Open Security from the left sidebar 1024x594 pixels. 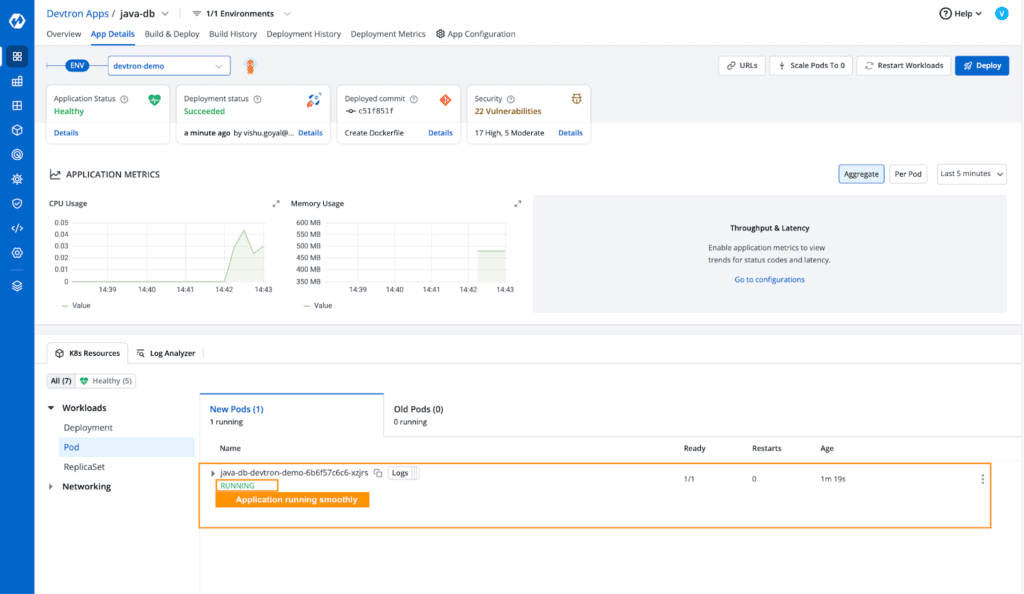pyautogui.click(x=15, y=204)
